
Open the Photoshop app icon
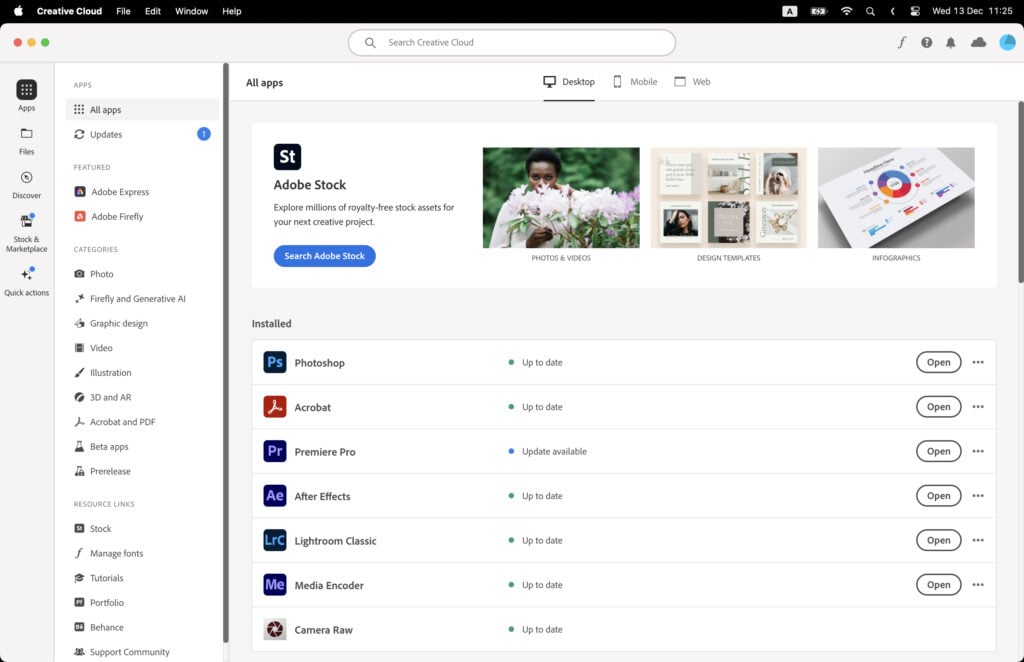(275, 362)
